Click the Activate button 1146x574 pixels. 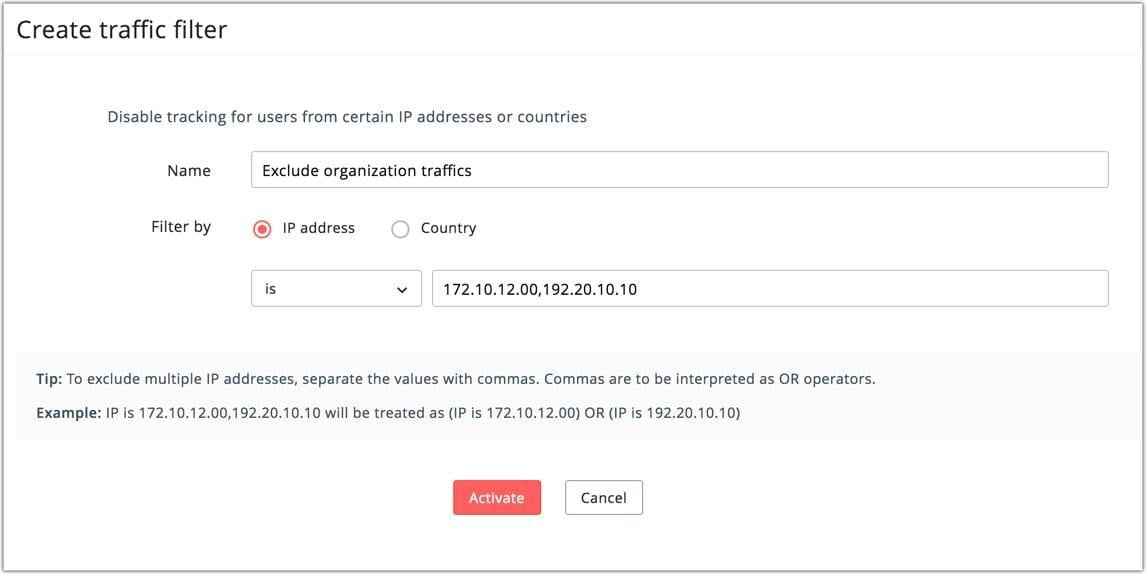[497, 497]
